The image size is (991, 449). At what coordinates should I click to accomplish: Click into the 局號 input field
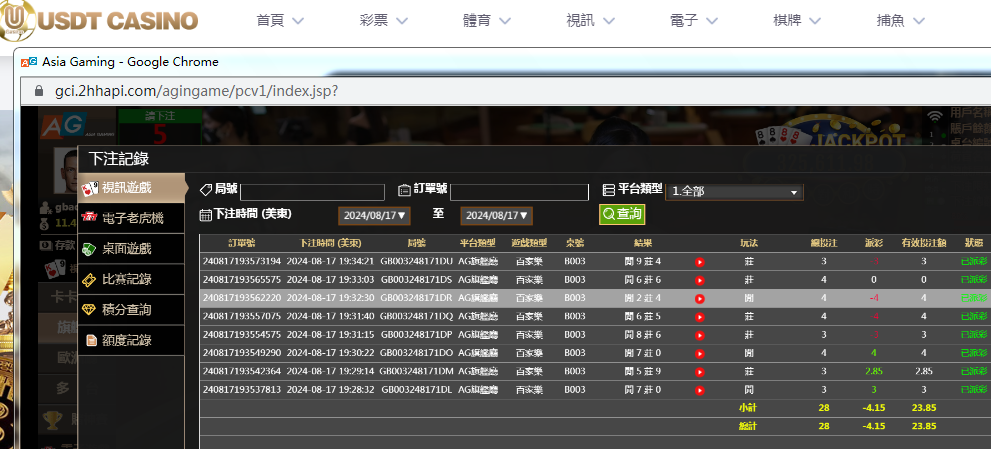pyautogui.click(x=312, y=192)
